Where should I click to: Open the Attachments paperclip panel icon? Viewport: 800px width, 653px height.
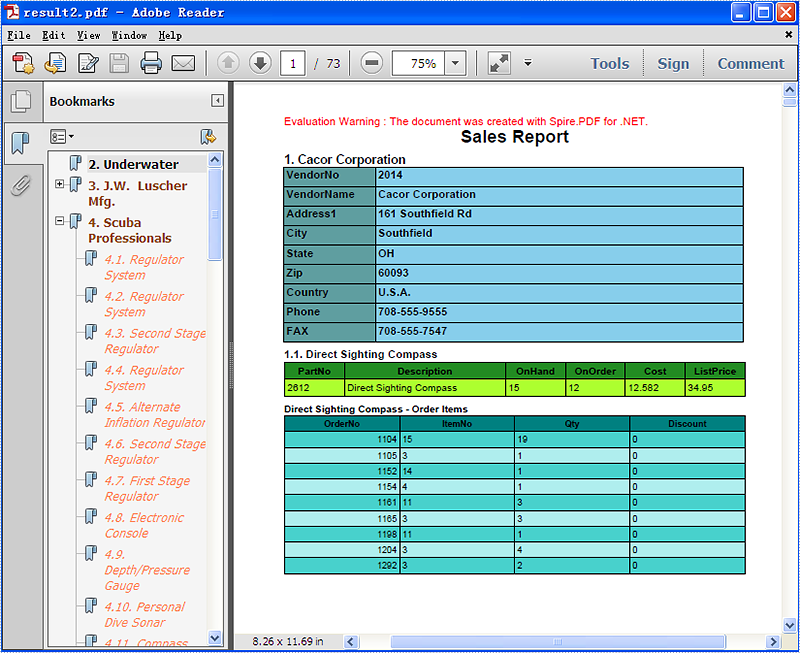[21, 185]
